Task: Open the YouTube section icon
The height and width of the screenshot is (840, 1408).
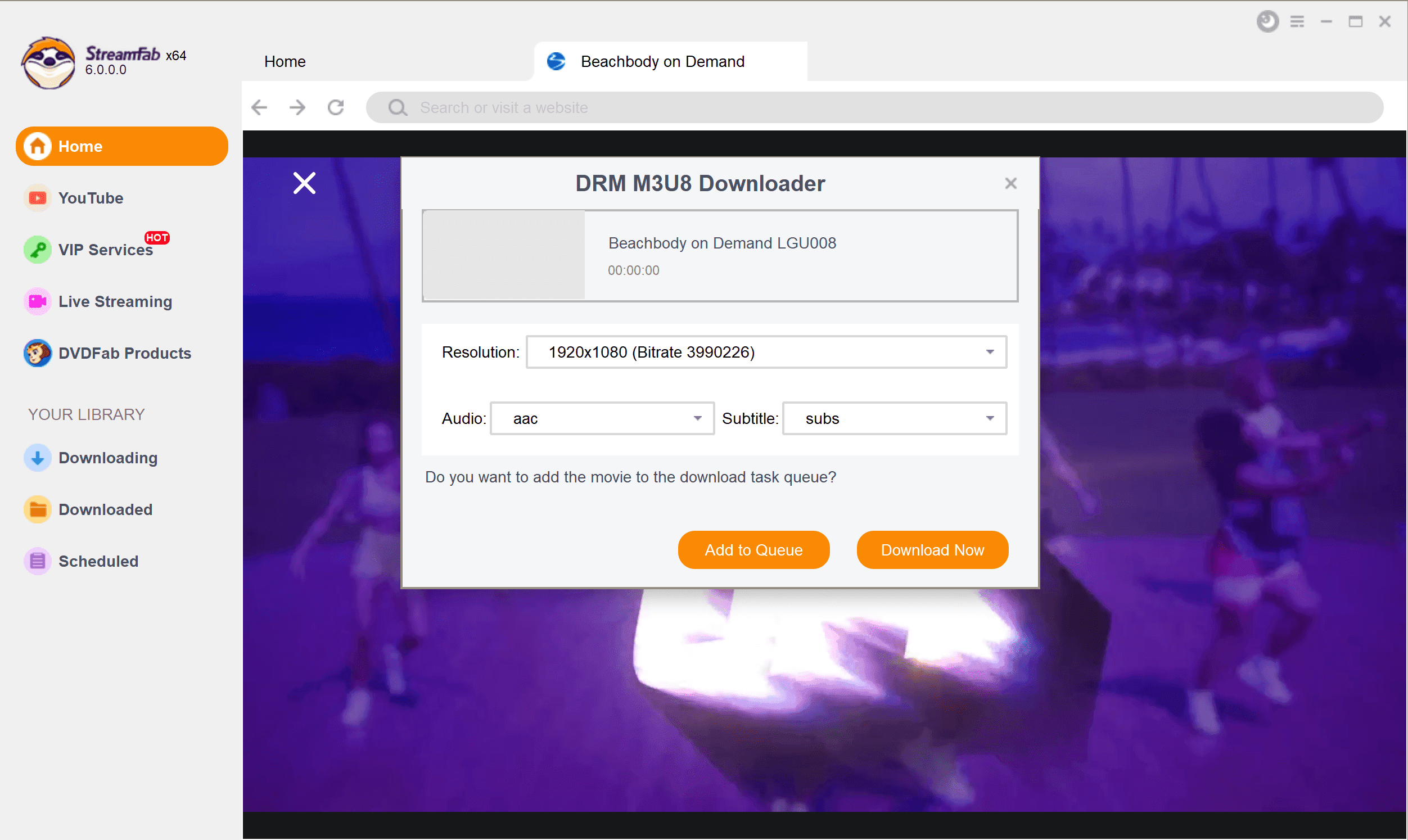Action: pyautogui.click(x=36, y=198)
